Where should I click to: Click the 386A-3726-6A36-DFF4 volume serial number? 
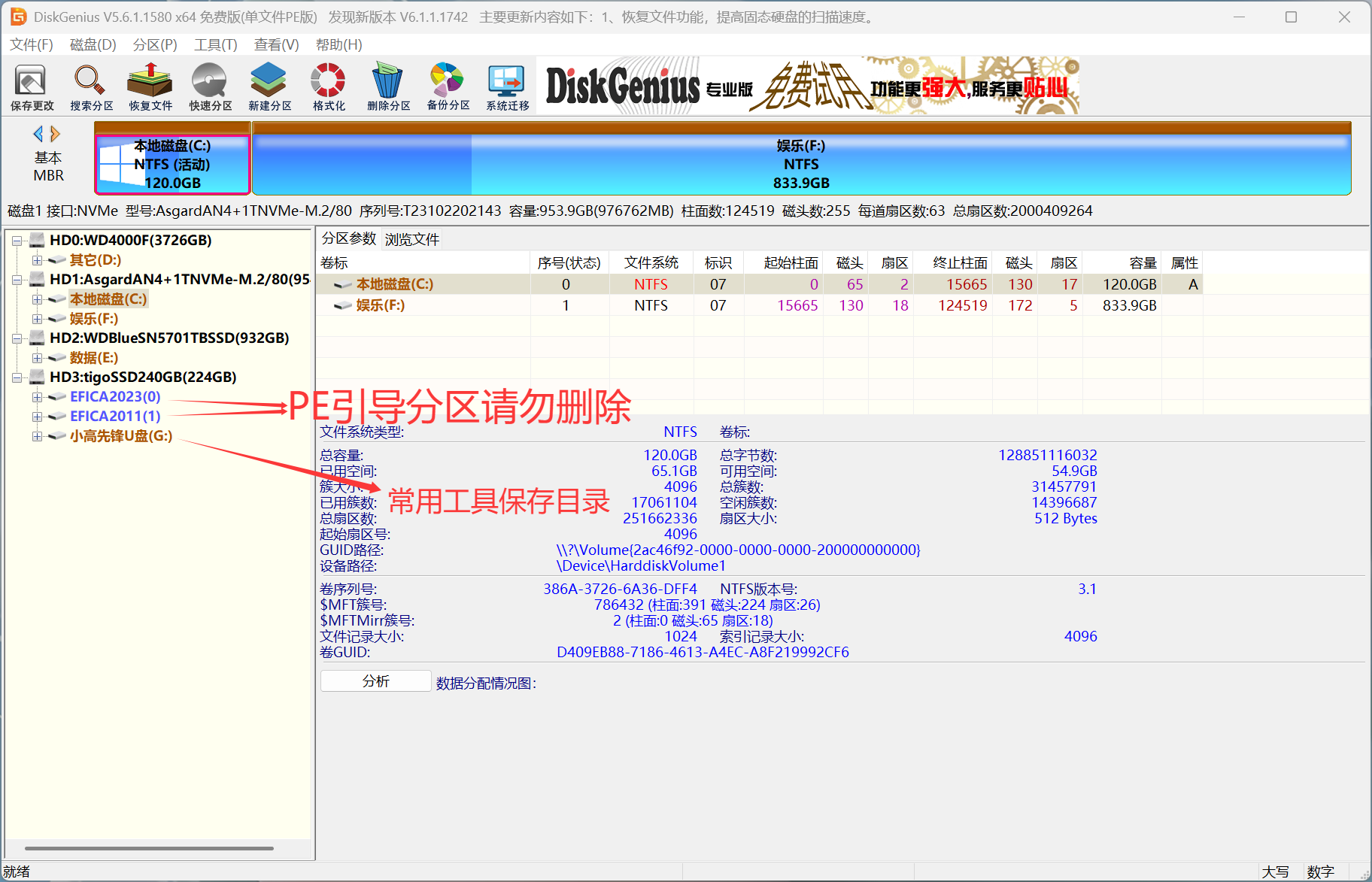coord(621,590)
